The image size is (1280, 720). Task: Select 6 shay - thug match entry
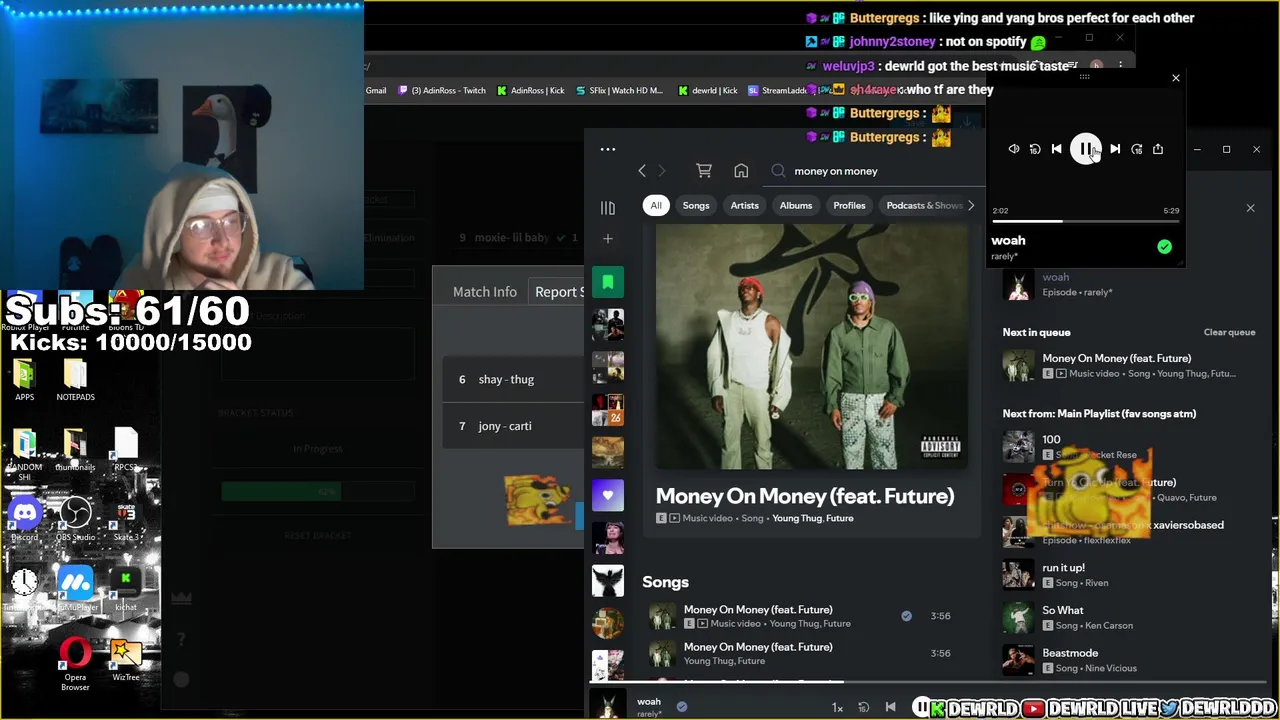click(514, 379)
